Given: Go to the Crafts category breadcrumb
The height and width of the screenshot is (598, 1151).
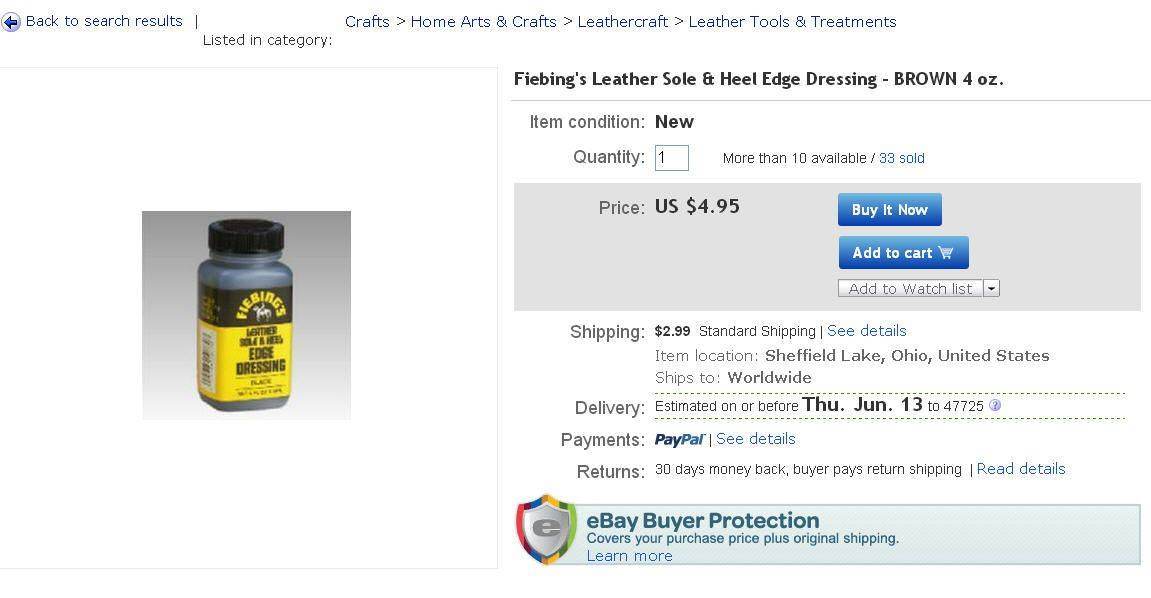Looking at the screenshot, I should pos(367,22).
